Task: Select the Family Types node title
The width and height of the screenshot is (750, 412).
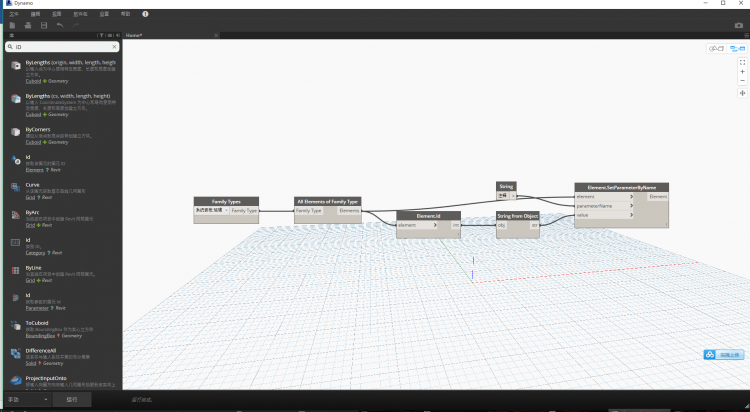Action: (226, 201)
